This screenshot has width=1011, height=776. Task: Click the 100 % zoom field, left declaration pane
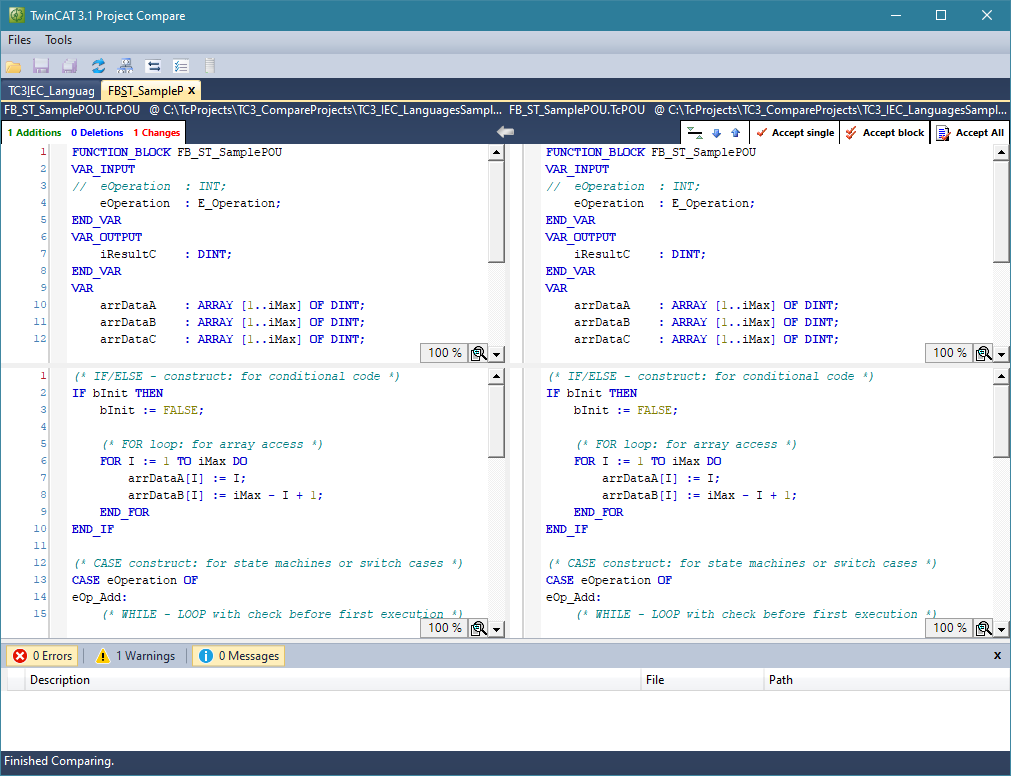(444, 353)
